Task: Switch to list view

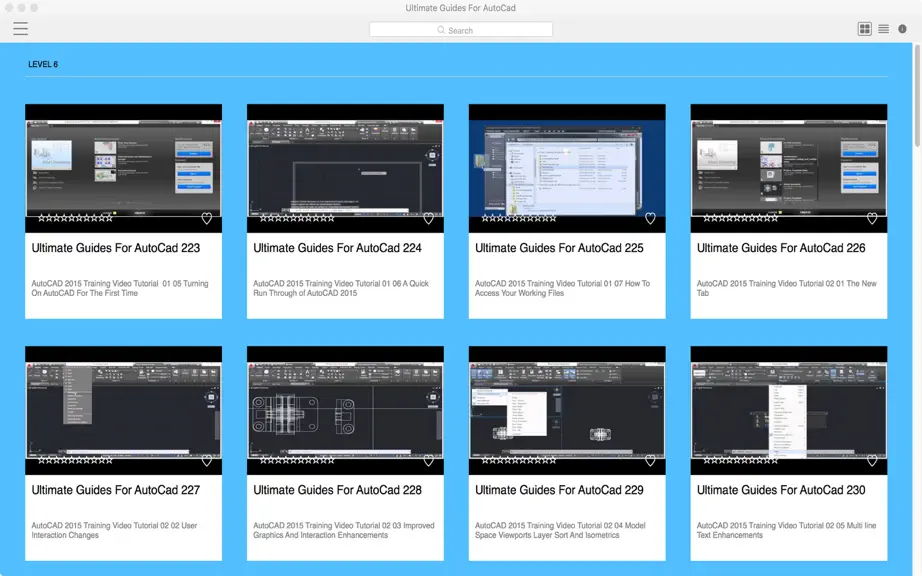Action: coord(883,29)
